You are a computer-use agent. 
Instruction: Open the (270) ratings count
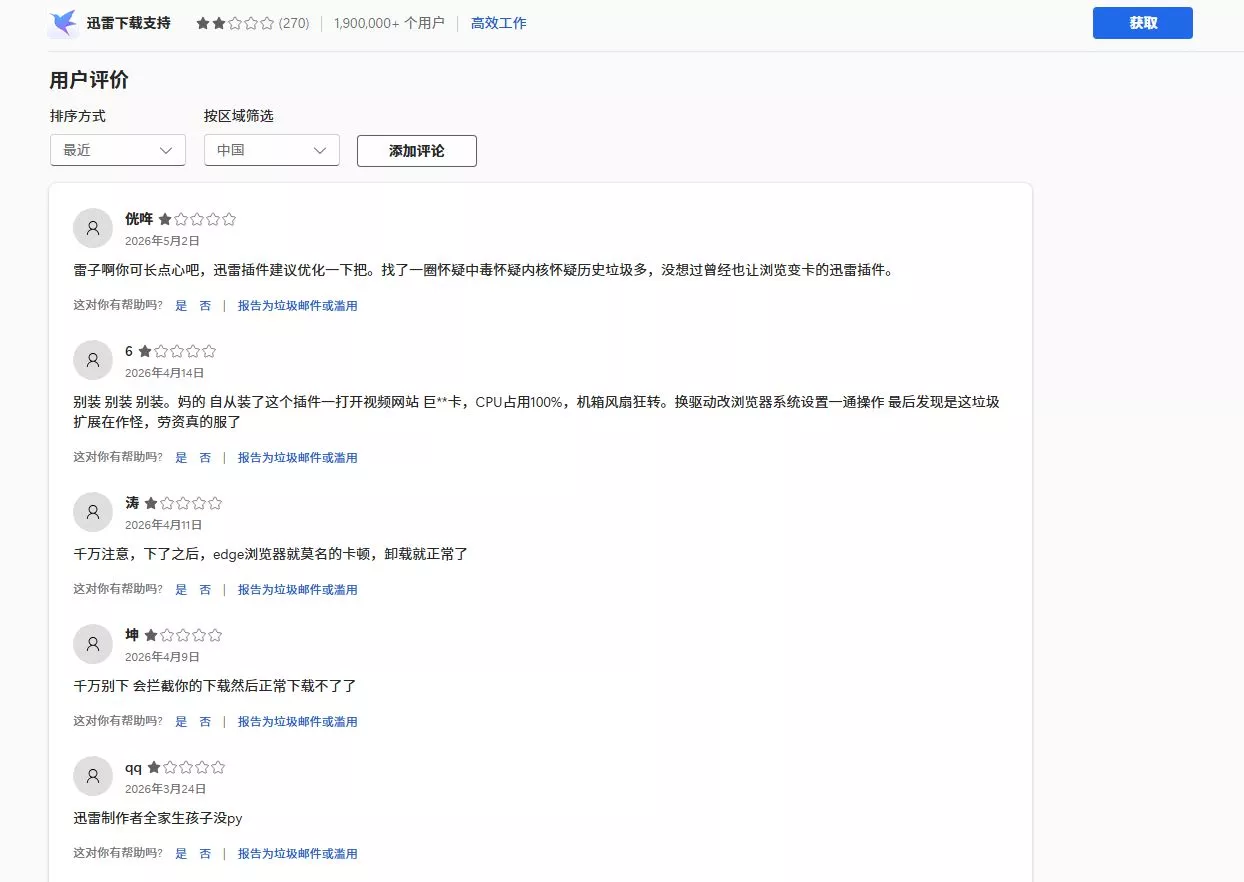point(293,23)
